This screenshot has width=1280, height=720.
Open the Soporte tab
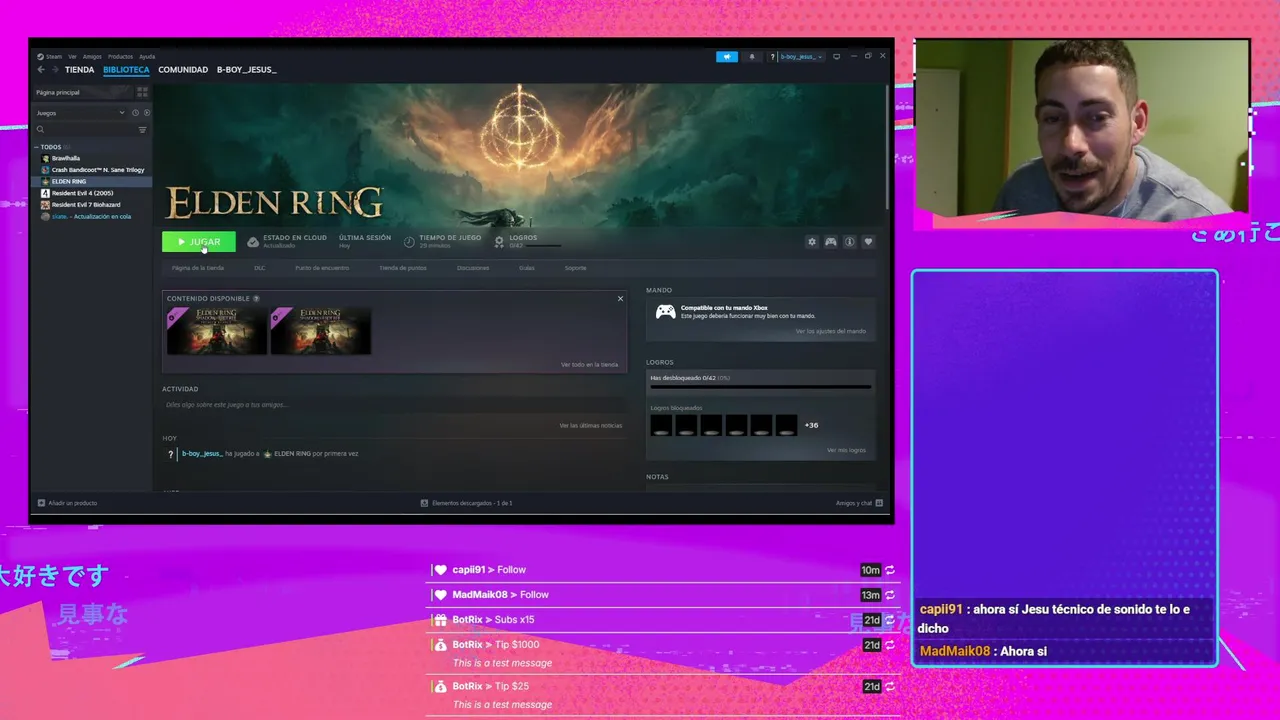click(575, 268)
